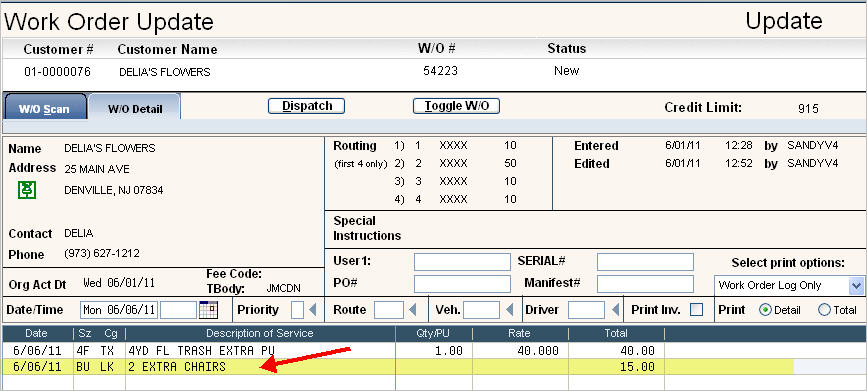
Task: Switch to the W/O Scan tab
Action: pos(45,108)
